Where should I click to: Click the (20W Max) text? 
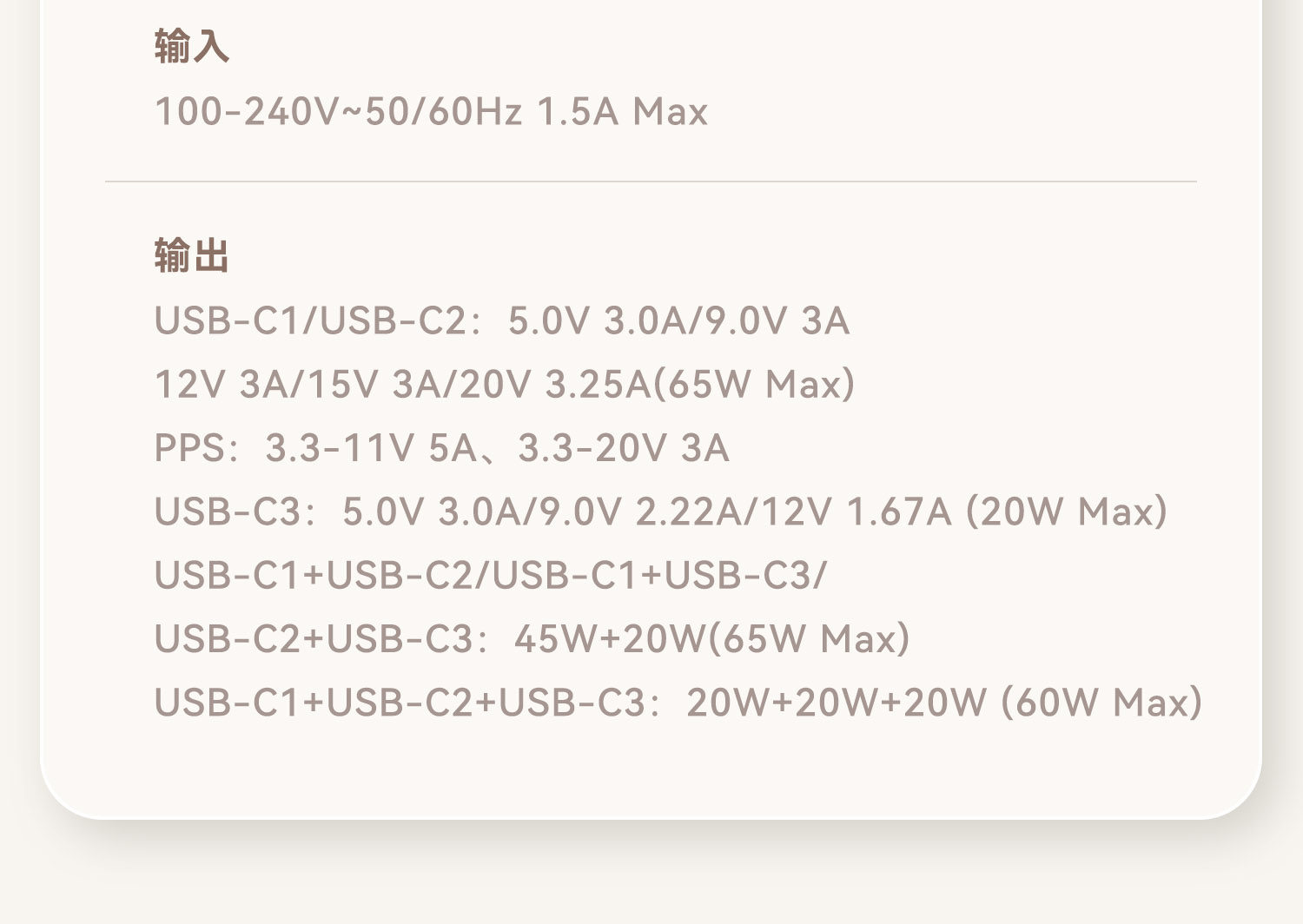[1067, 511]
